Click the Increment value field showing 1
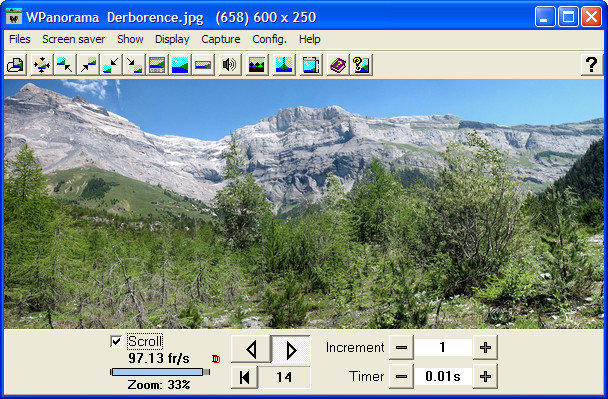Screen dimensions: 608x399 (443, 347)
